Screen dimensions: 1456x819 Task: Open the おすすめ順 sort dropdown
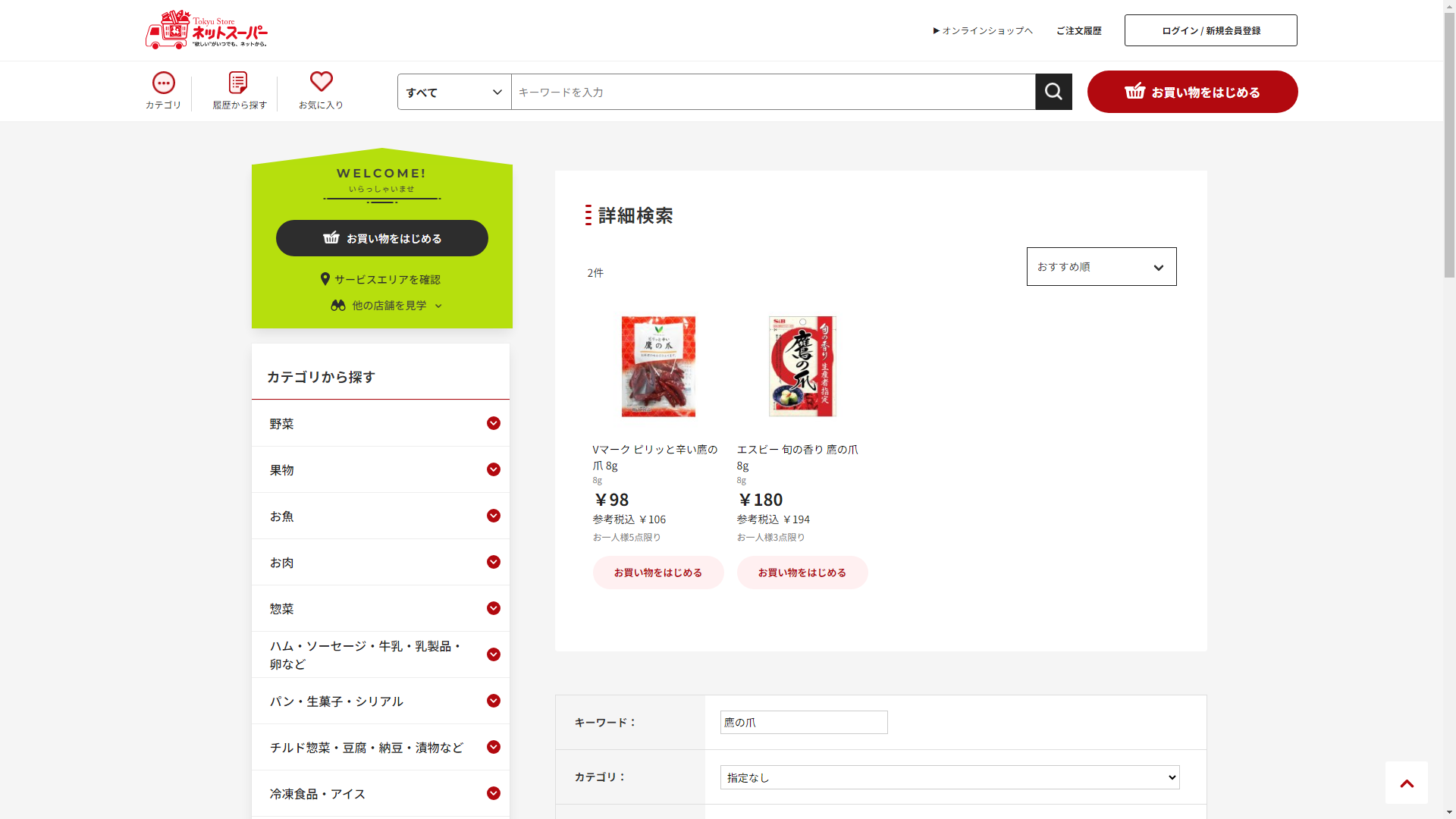(1101, 267)
